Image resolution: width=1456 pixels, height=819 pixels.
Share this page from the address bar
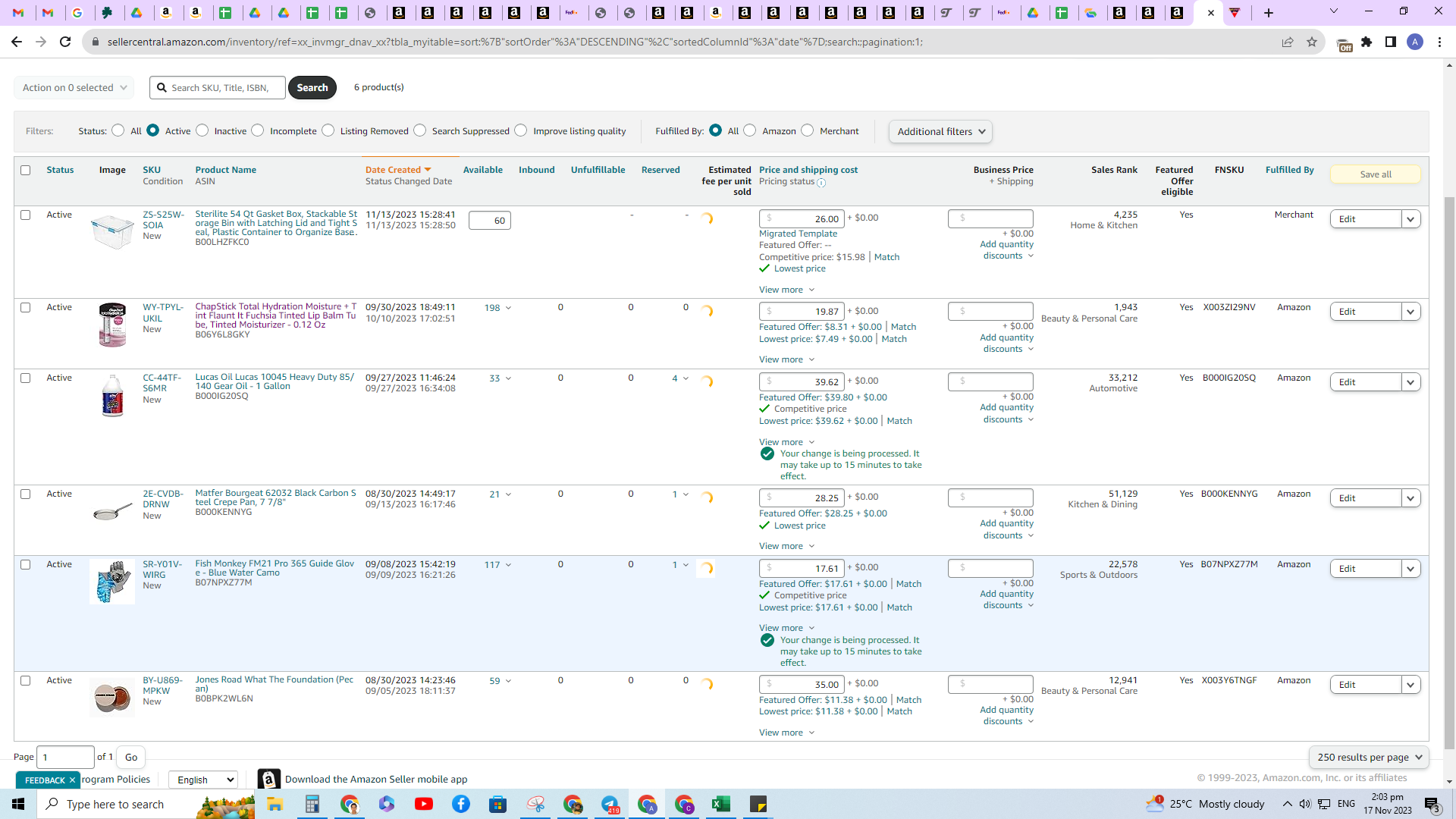tap(1287, 42)
